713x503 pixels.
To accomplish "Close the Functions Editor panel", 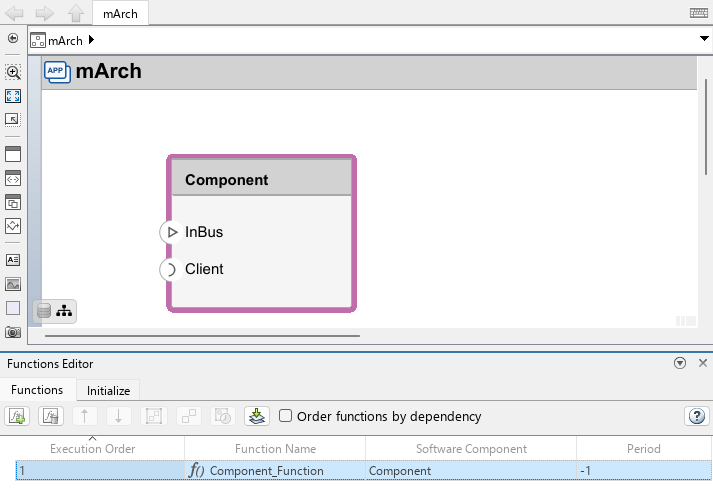I will point(703,363).
